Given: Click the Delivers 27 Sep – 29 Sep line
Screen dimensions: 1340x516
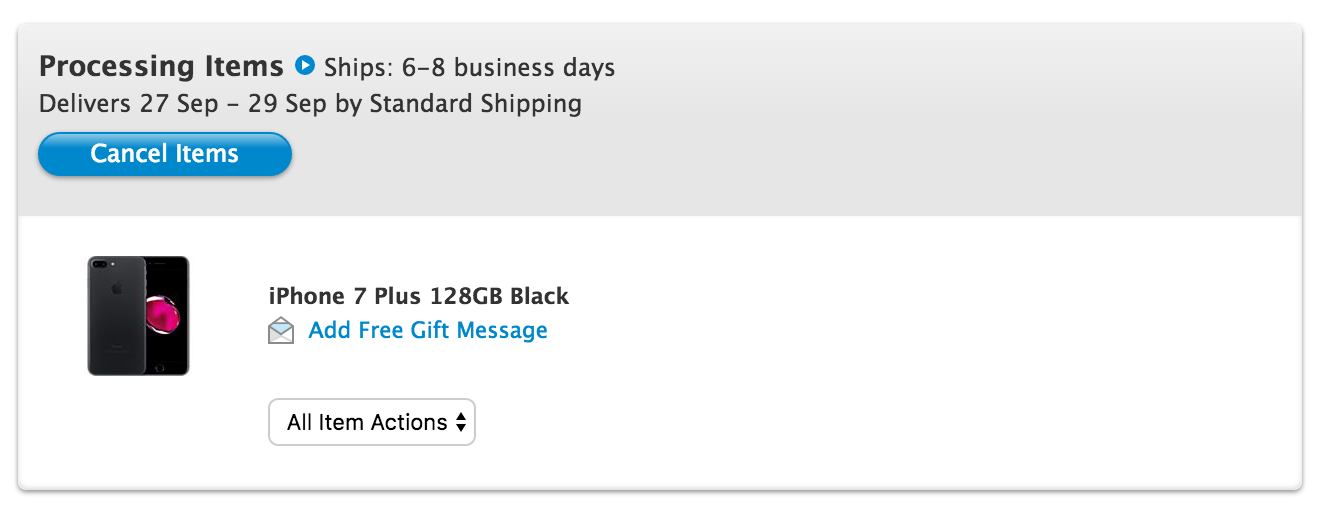Looking at the screenshot, I should coord(310,103).
